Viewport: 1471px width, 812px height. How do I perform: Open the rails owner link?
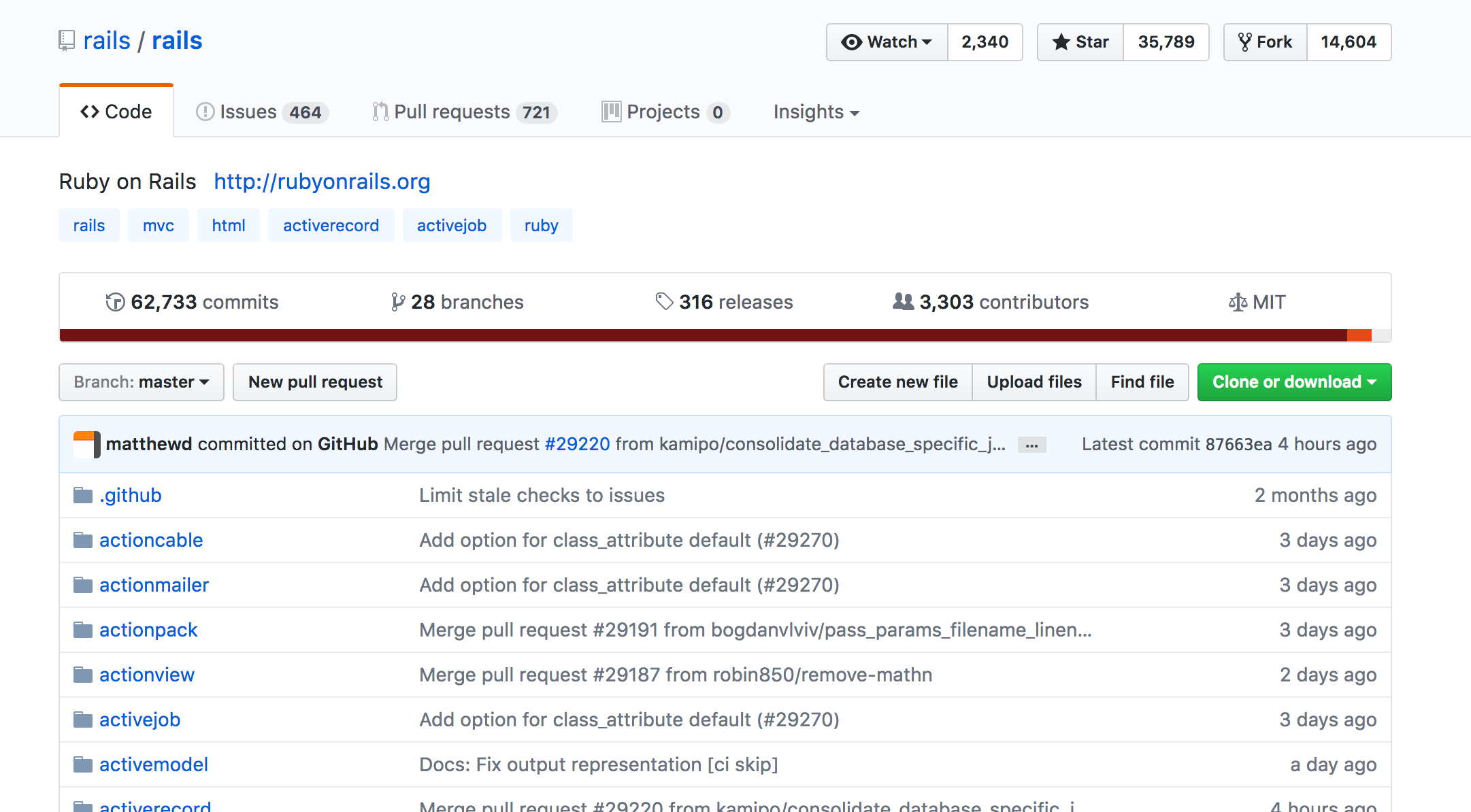(x=107, y=41)
